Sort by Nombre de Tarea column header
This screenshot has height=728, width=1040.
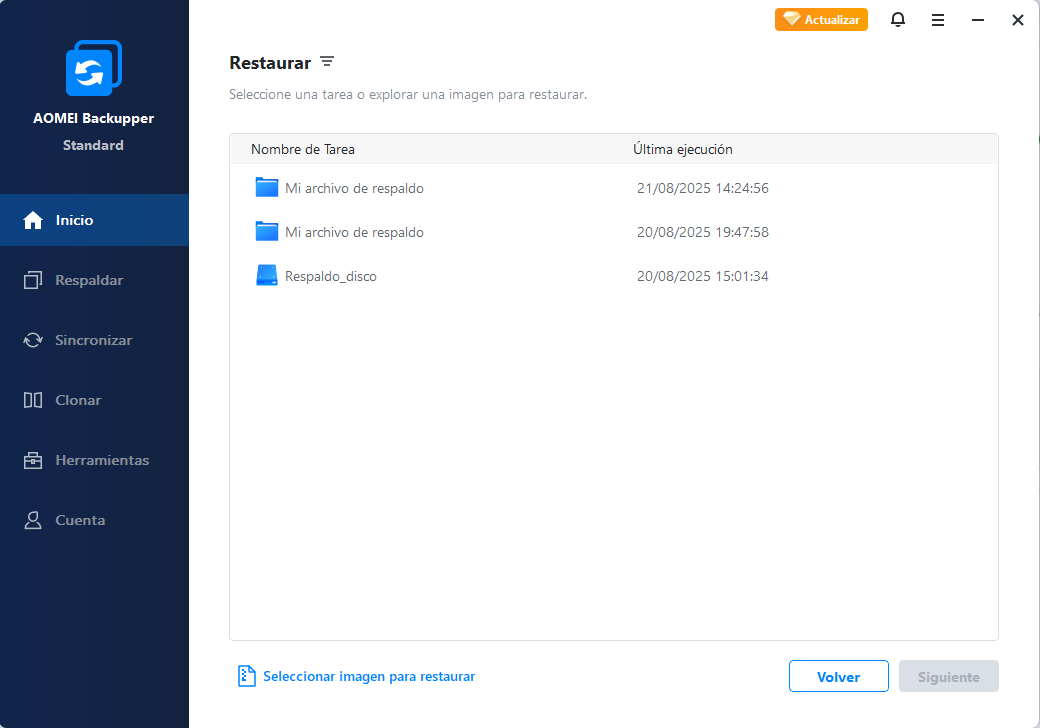click(x=303, y=149)
